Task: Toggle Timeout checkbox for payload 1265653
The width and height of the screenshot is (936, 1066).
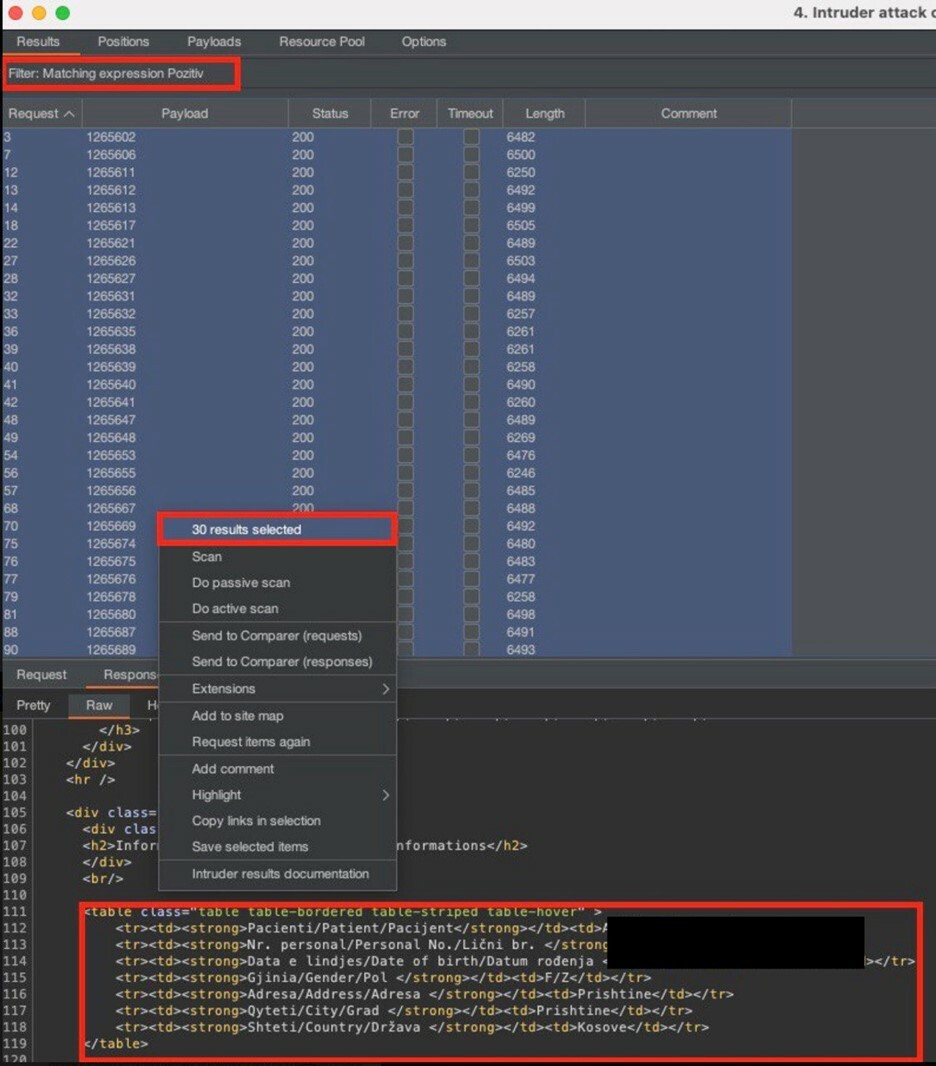Action: click(470, 455)
